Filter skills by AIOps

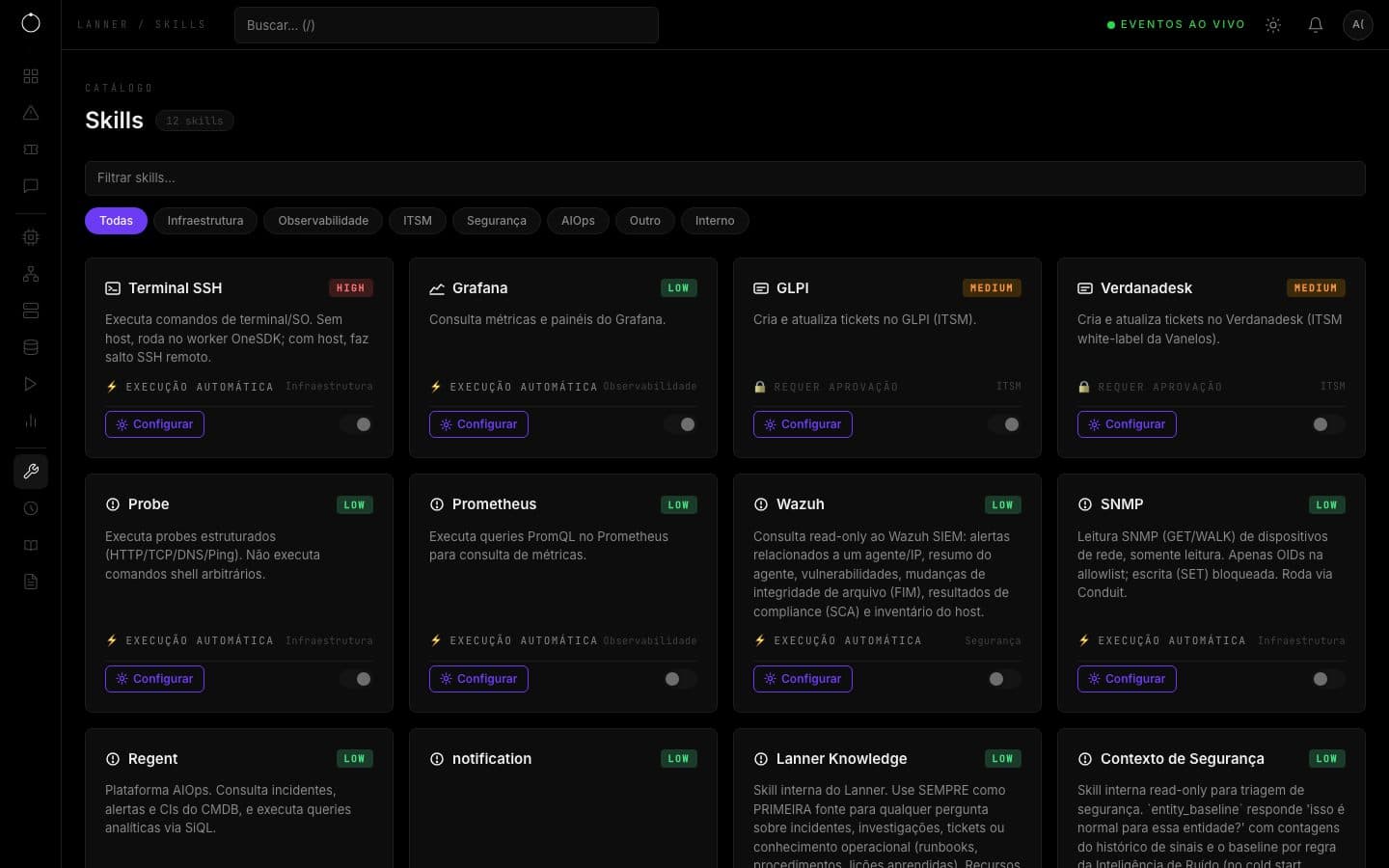[578, 221]
